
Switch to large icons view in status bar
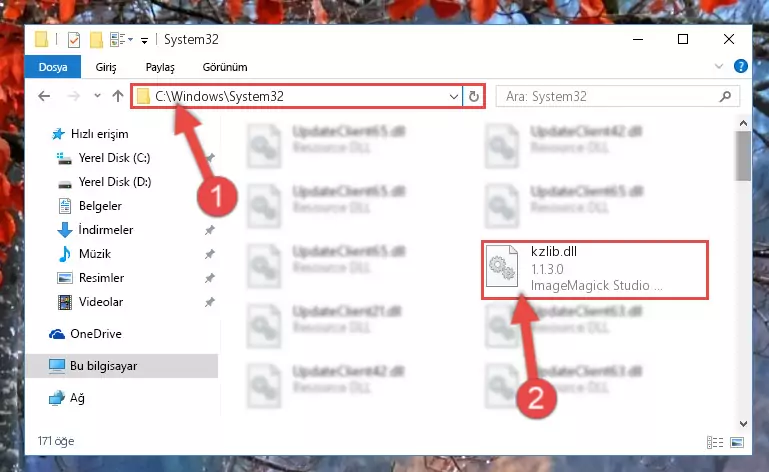tap(737, 443)
